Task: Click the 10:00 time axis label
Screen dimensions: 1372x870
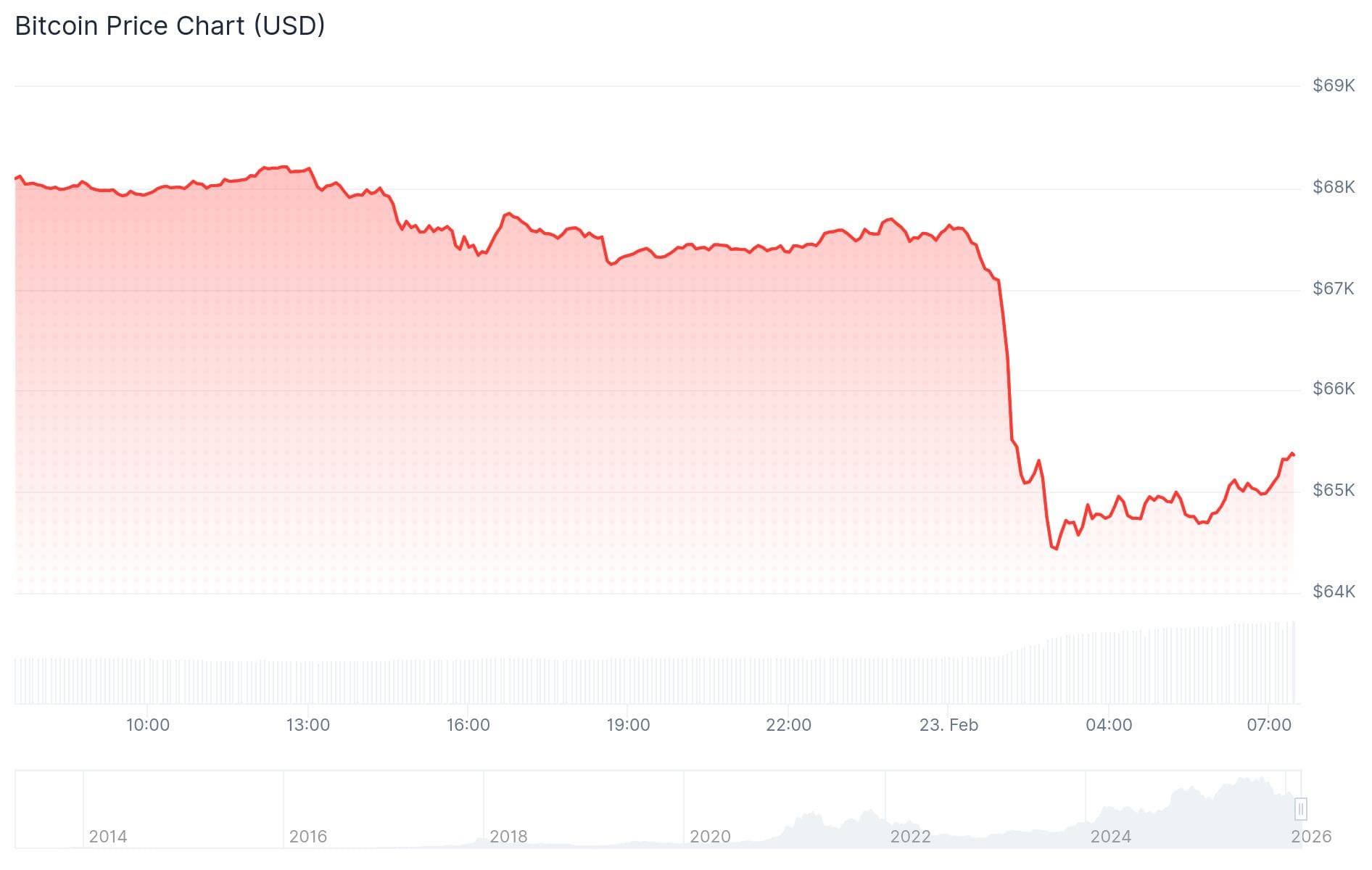Action: coord(148,725)
